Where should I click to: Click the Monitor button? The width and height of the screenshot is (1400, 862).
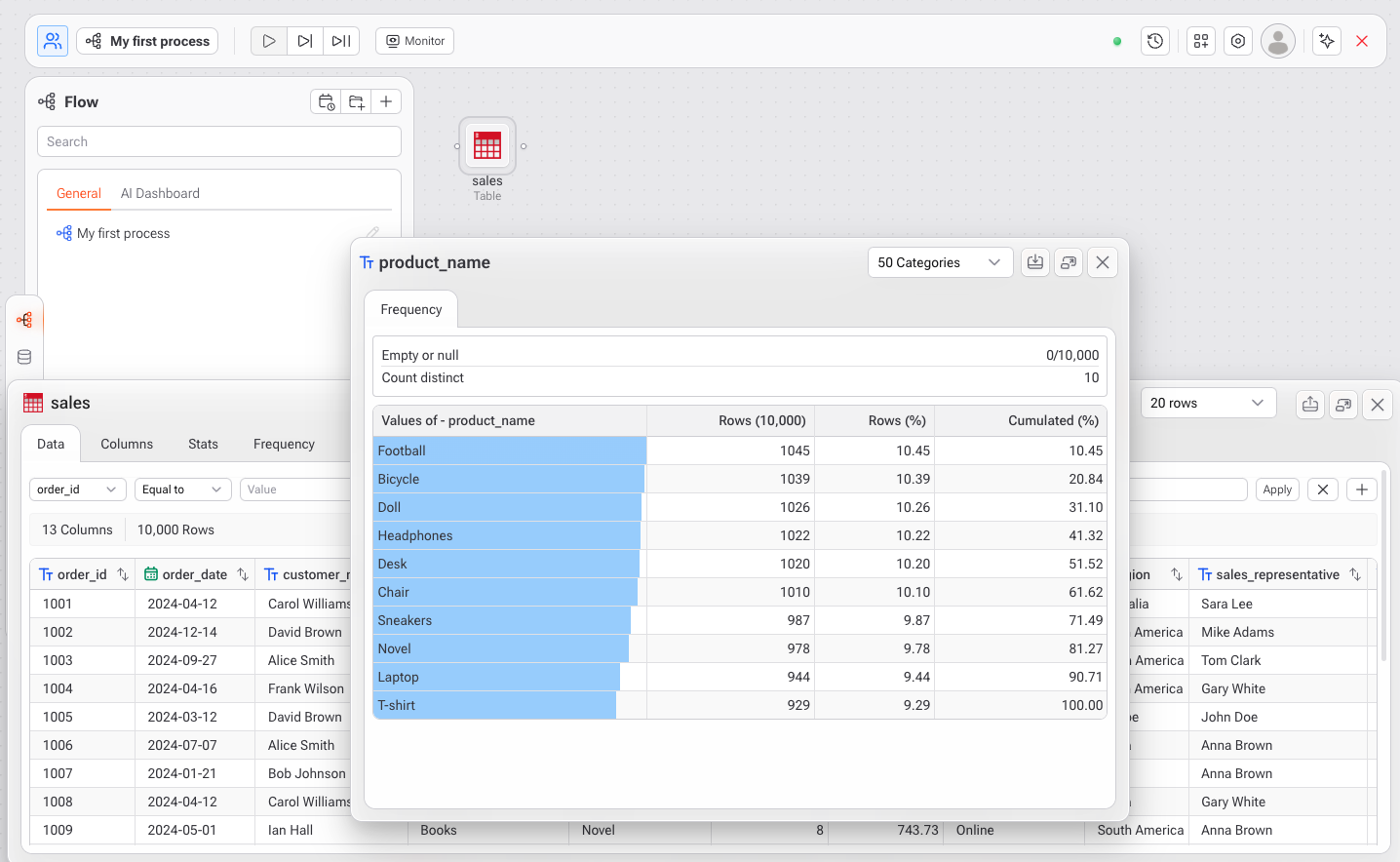pos(415,41)
